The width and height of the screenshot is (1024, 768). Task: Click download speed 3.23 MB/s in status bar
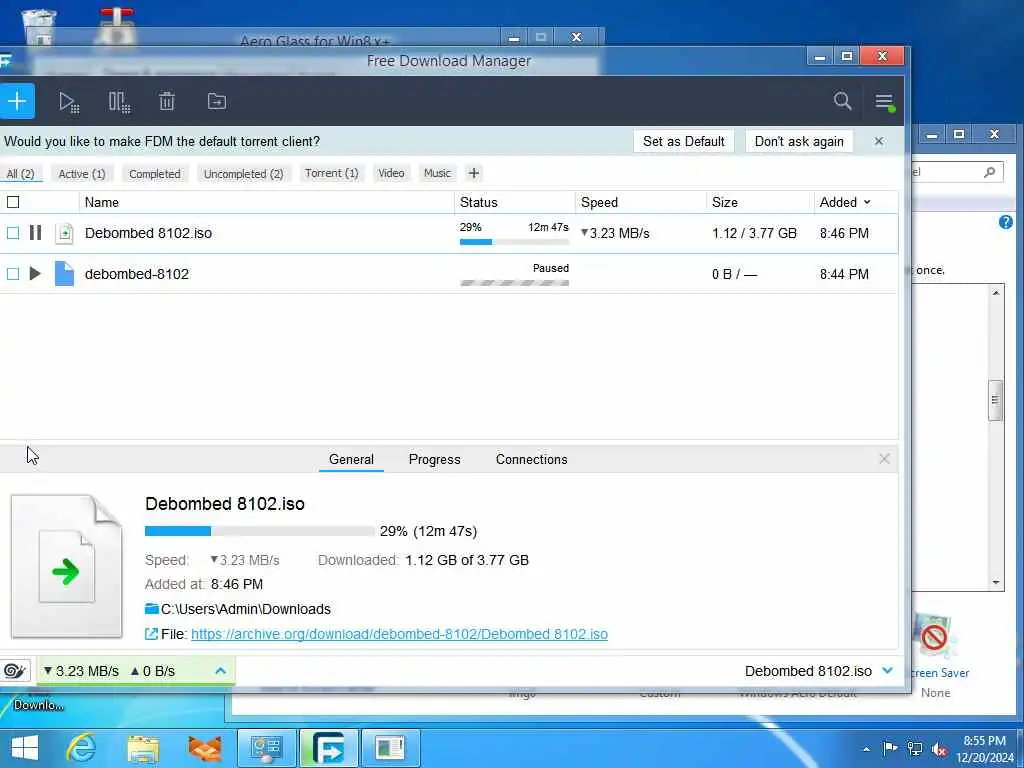point(82,671)
